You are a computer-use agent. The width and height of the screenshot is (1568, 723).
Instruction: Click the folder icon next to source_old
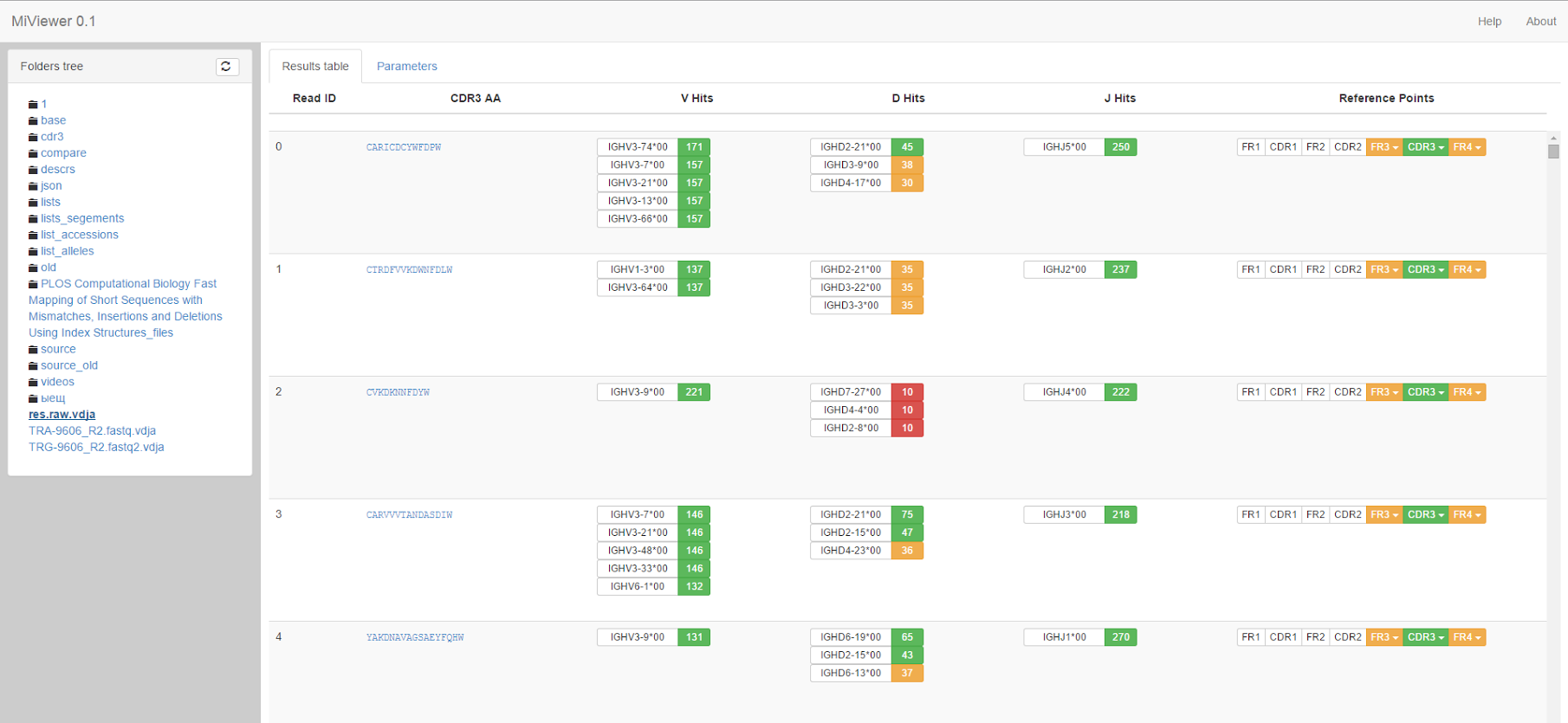click(x=33, y=366)
